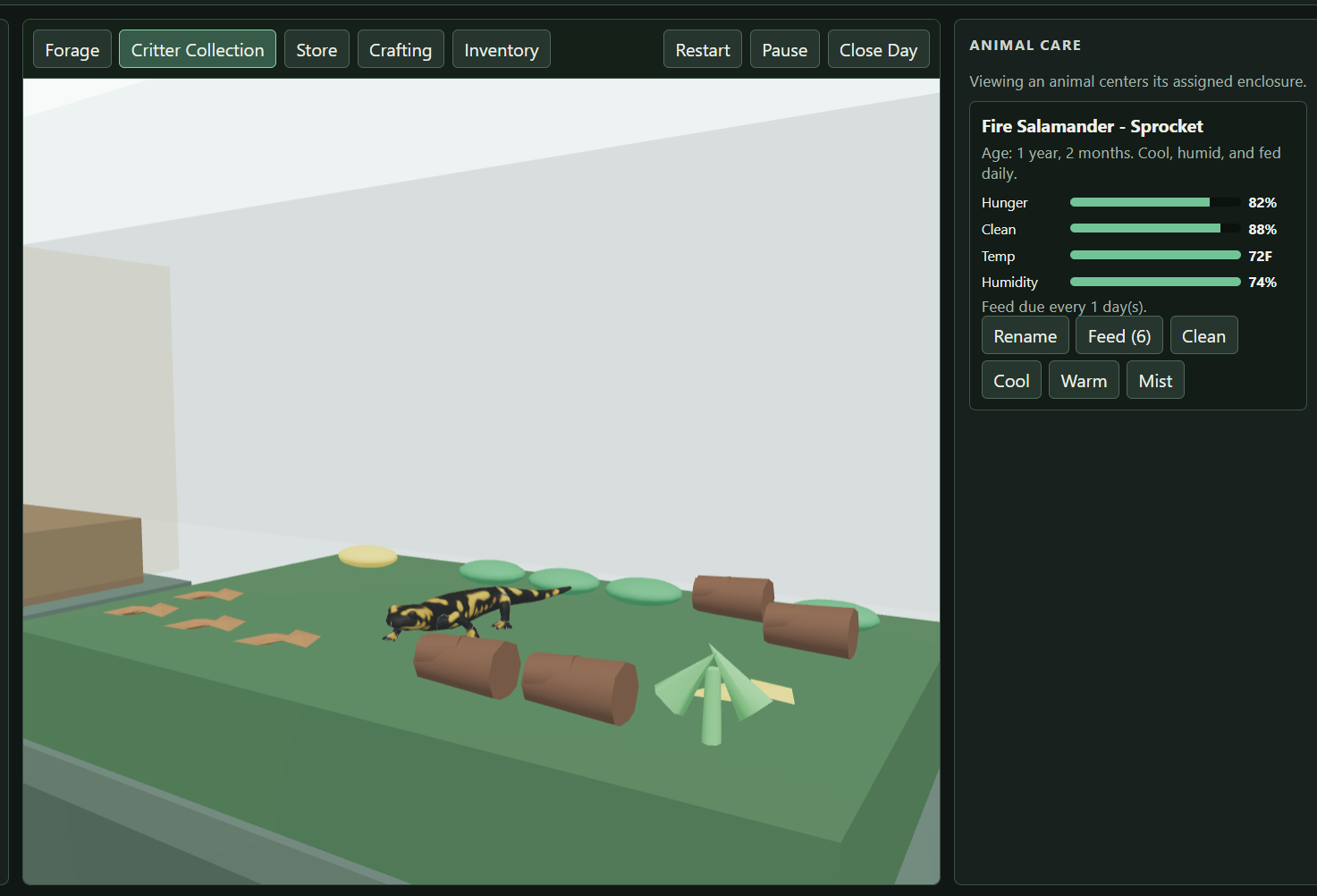Click the Clean progress bar
This screenshot has width=1317, height=896.
1155,229
